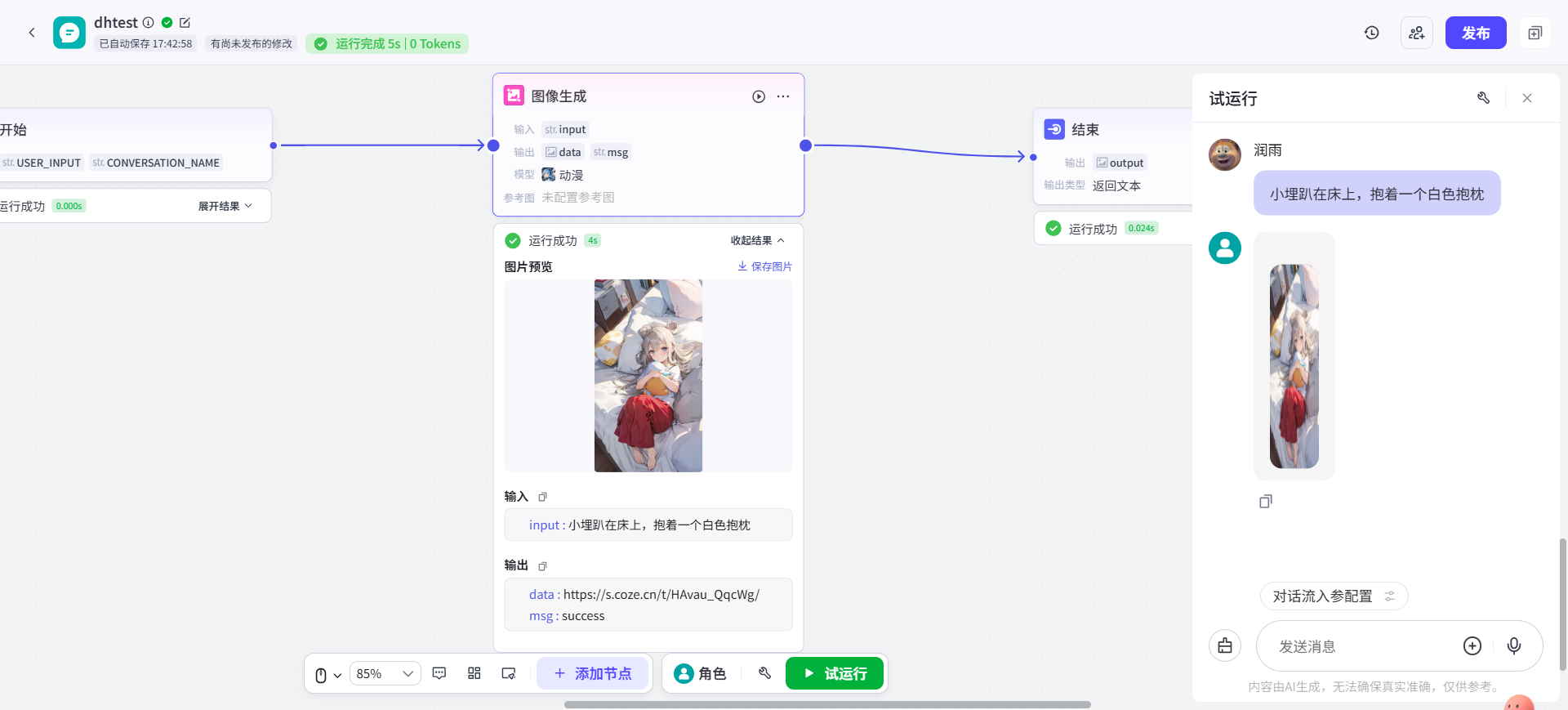
Task: Click the 结束 end node icon
Action: tap(1054, 129)
